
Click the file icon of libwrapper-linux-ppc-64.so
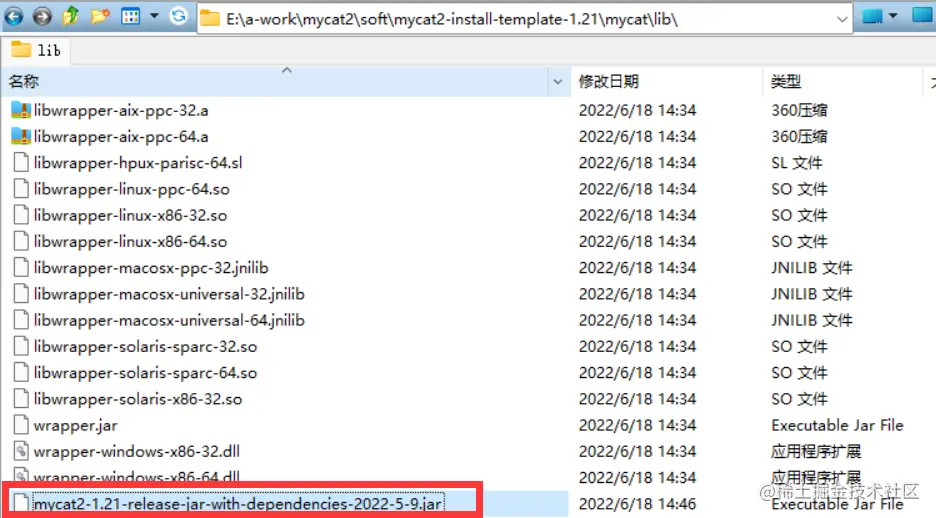coord(21,189)
